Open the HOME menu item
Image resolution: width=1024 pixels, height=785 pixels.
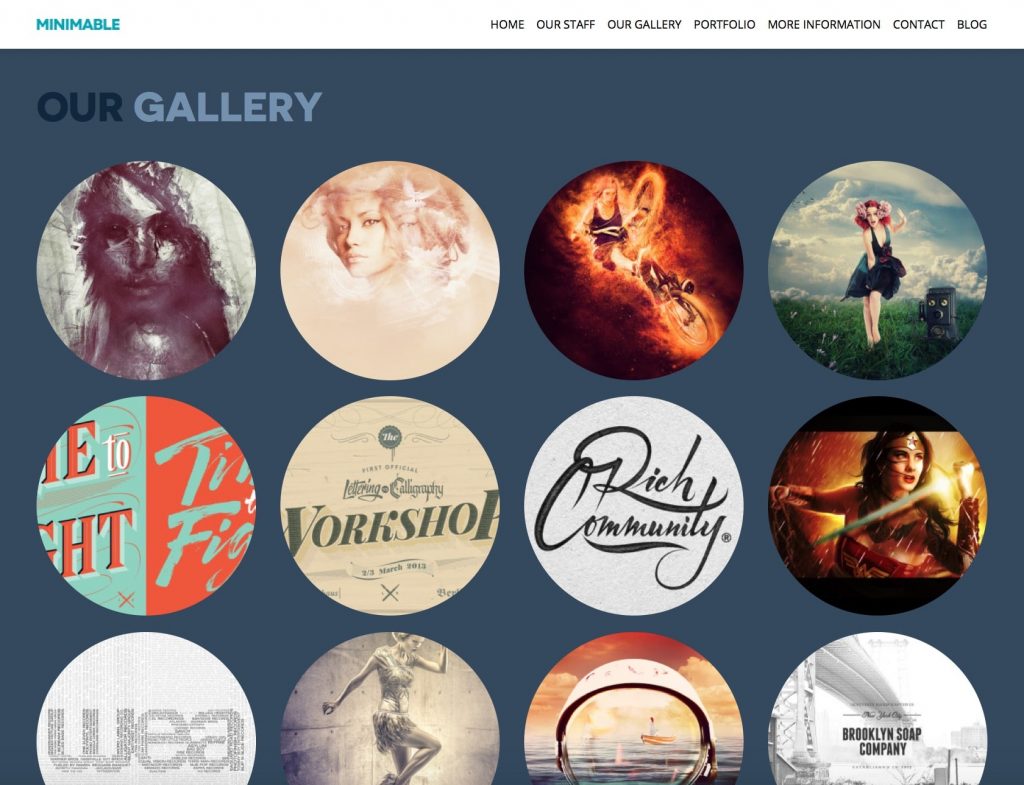pos(507,25)
